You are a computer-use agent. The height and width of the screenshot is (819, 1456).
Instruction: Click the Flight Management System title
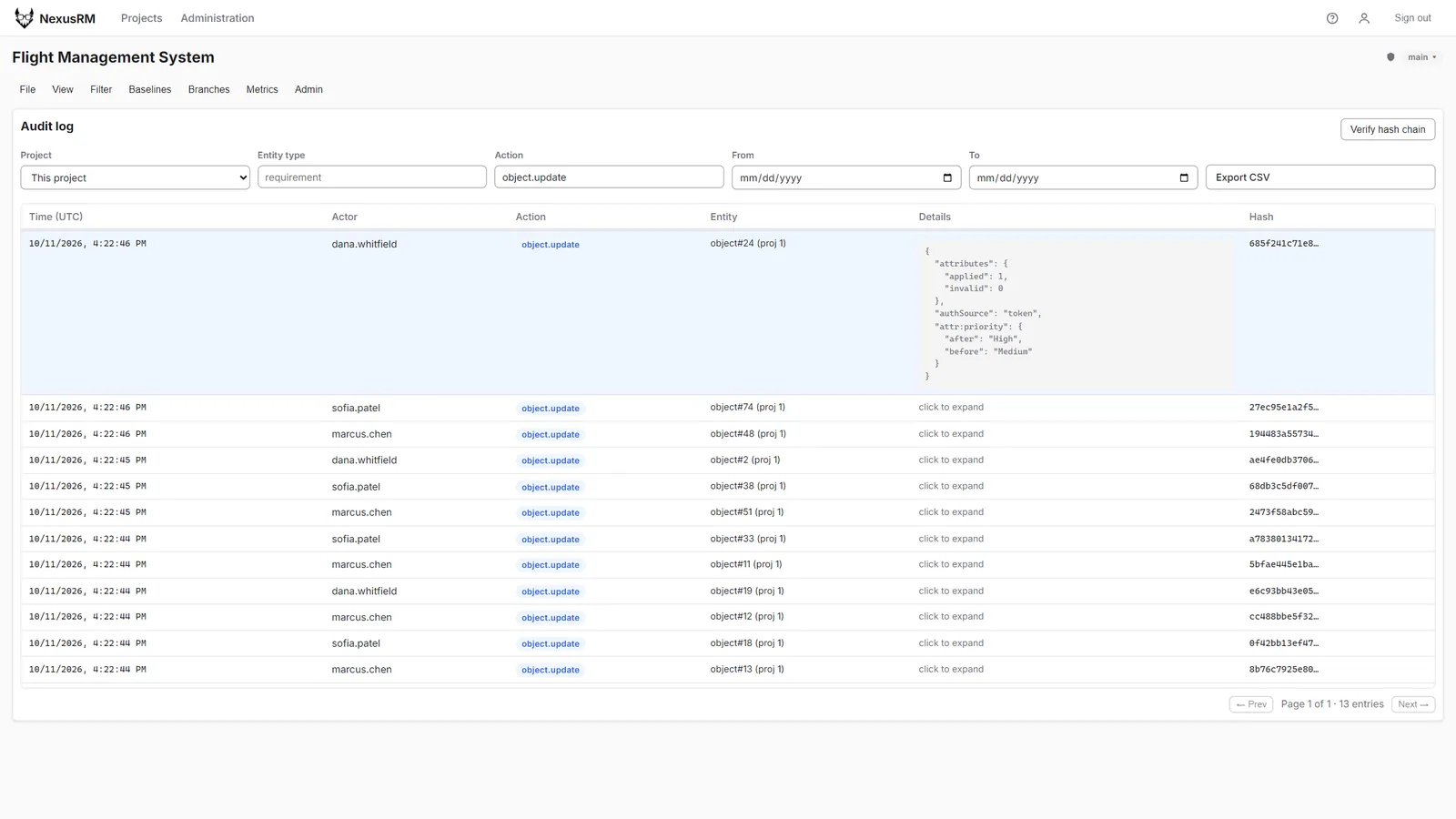(114, 57)
